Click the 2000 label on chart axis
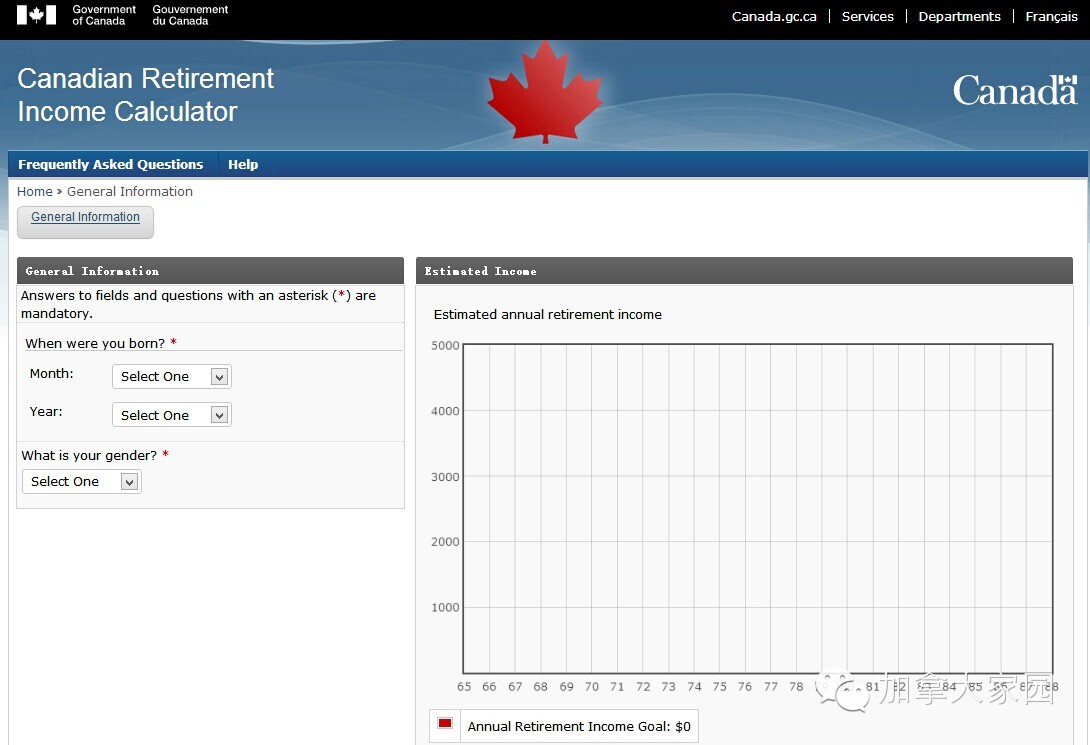 [x=445, y=541]
